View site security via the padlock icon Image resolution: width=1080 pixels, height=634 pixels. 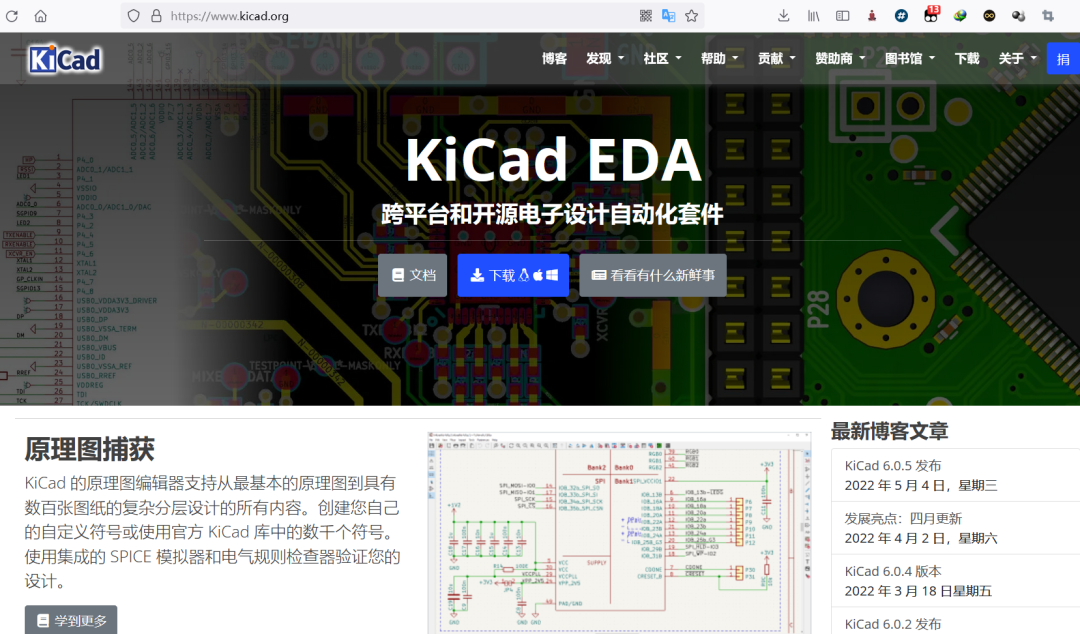point(156,16)
